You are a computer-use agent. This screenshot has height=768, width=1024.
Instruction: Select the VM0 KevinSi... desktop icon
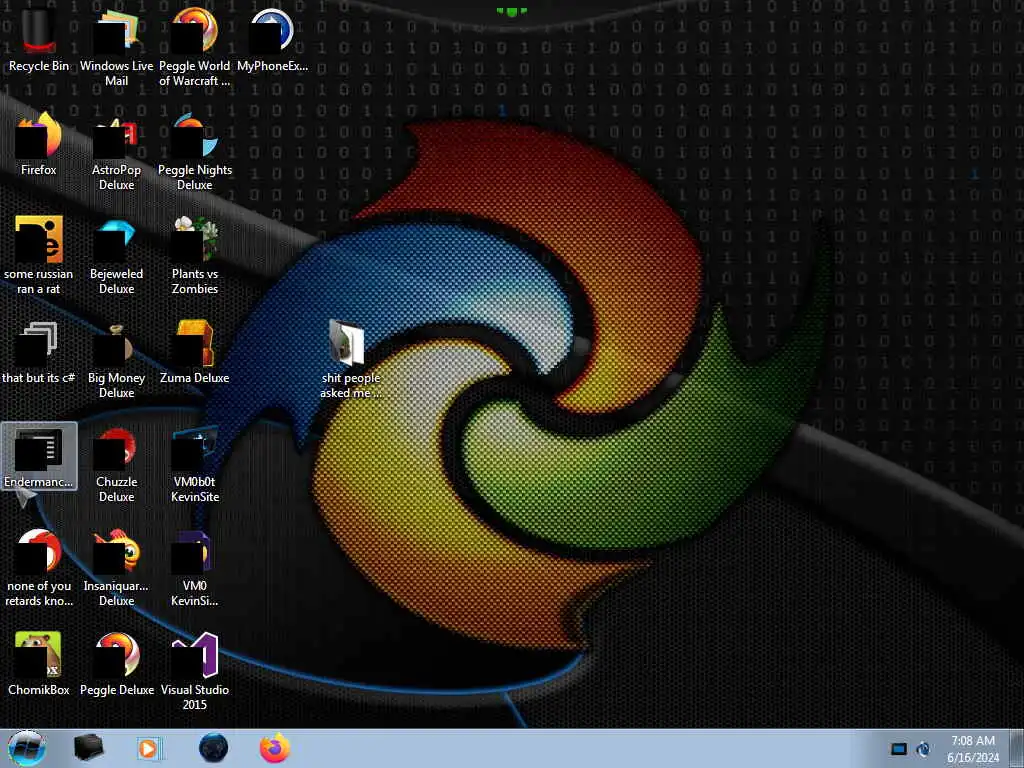(195, 567)
